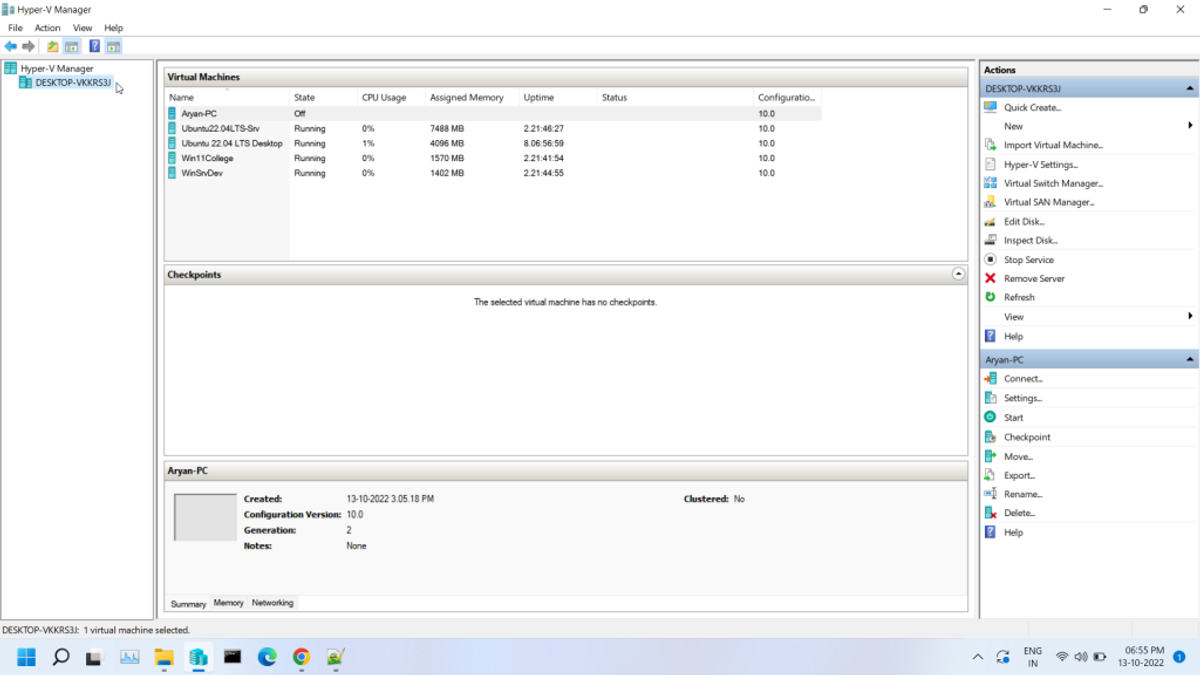1200x675 pixels.
Task: Click the Virtual SAN Manager icon
Action: [x=990, y=202]
